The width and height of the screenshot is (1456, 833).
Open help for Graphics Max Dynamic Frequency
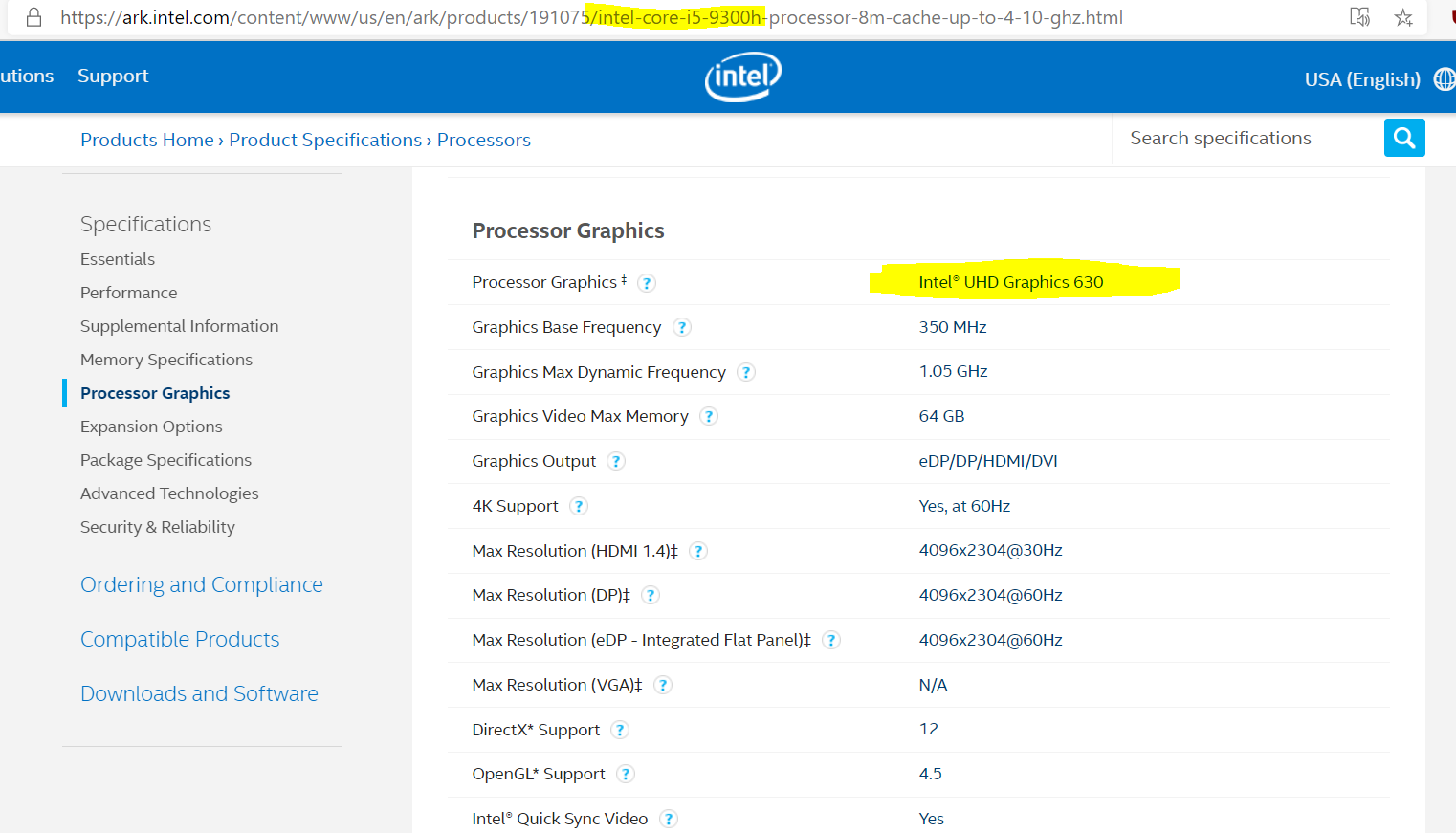[746, 372]
